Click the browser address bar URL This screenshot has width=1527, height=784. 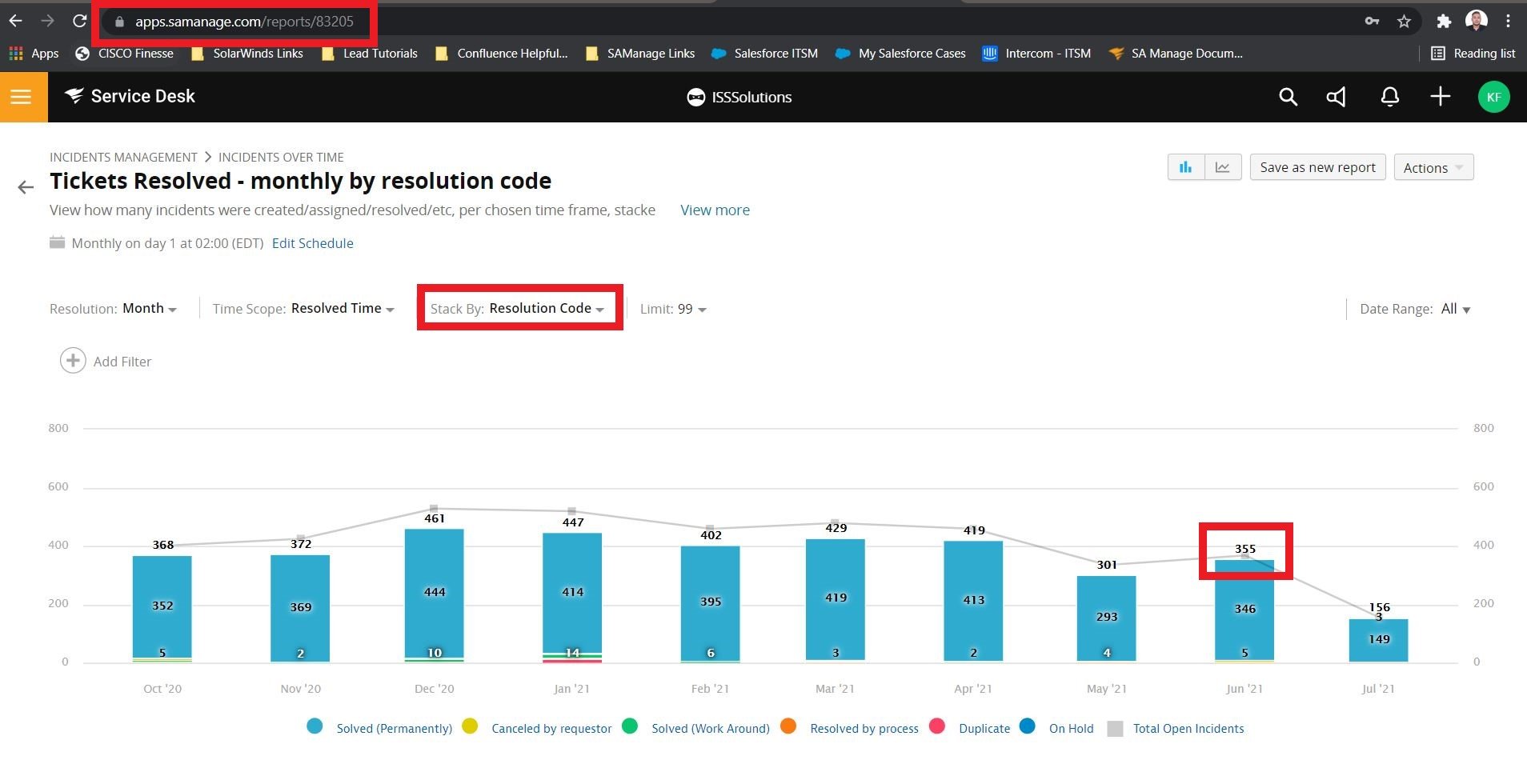click(244, 22)
